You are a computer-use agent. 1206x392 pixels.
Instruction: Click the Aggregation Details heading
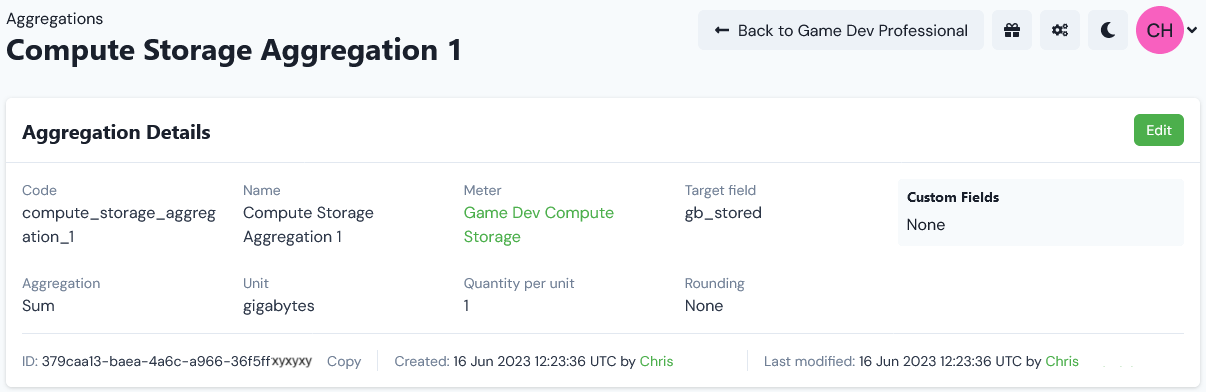[x=116, y=132]
